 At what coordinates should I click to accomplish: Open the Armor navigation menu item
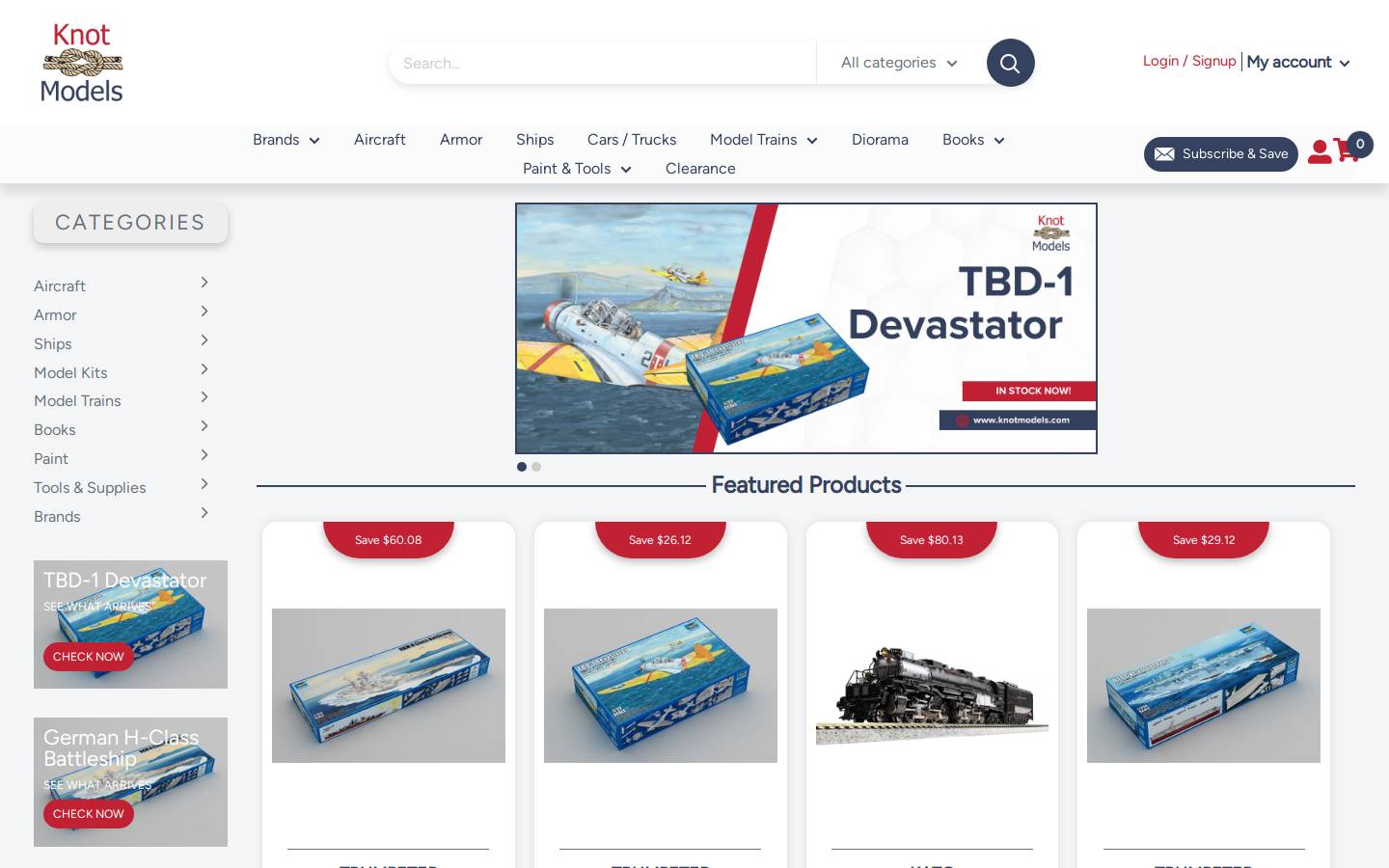(x=461, y=140)
